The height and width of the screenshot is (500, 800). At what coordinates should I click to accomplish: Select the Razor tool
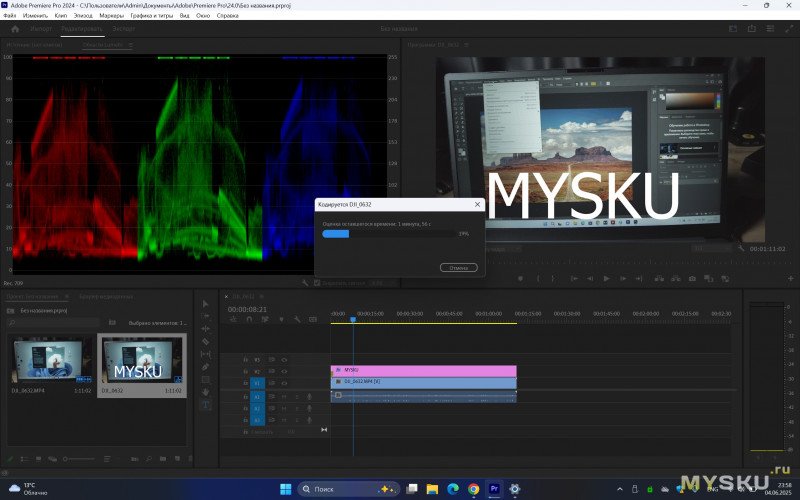click(206, 341)
